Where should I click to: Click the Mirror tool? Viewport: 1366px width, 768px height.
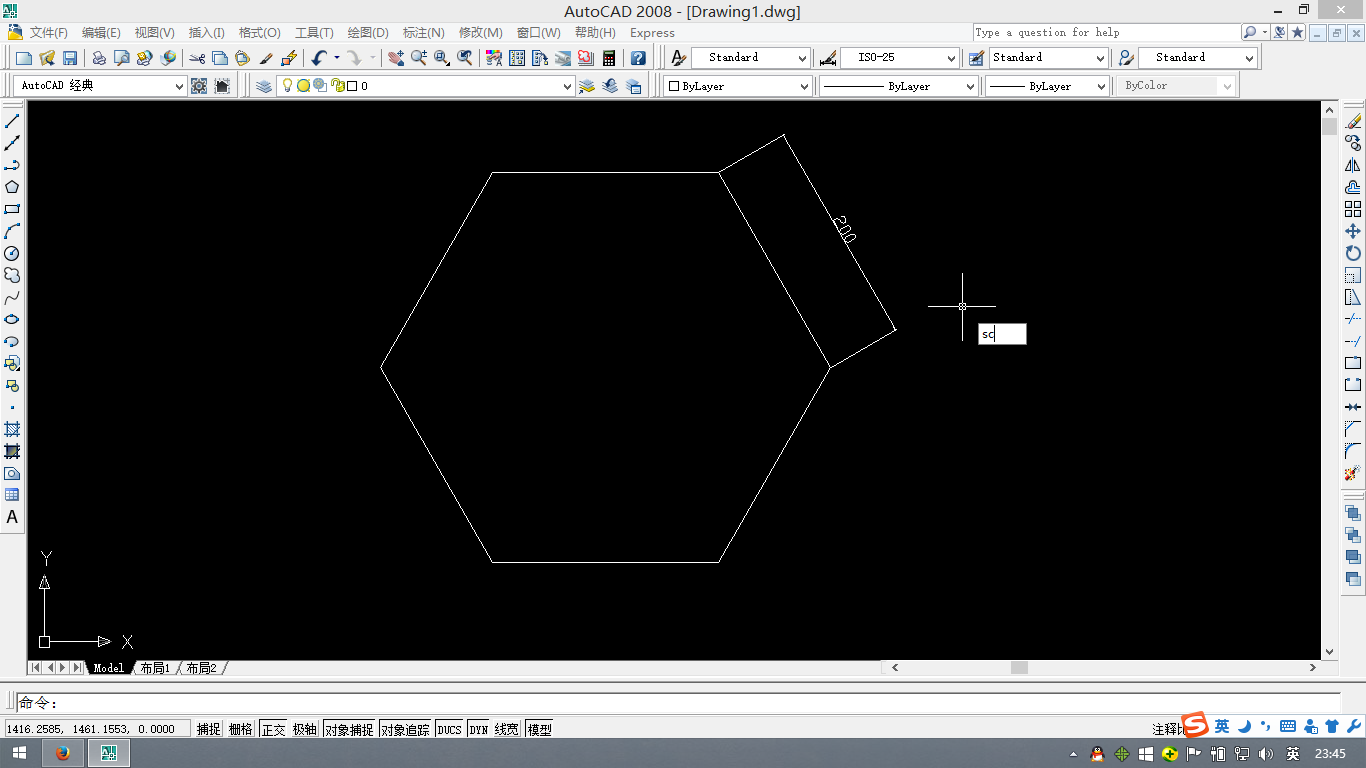pyautogui.click(x=1353, y=165)
